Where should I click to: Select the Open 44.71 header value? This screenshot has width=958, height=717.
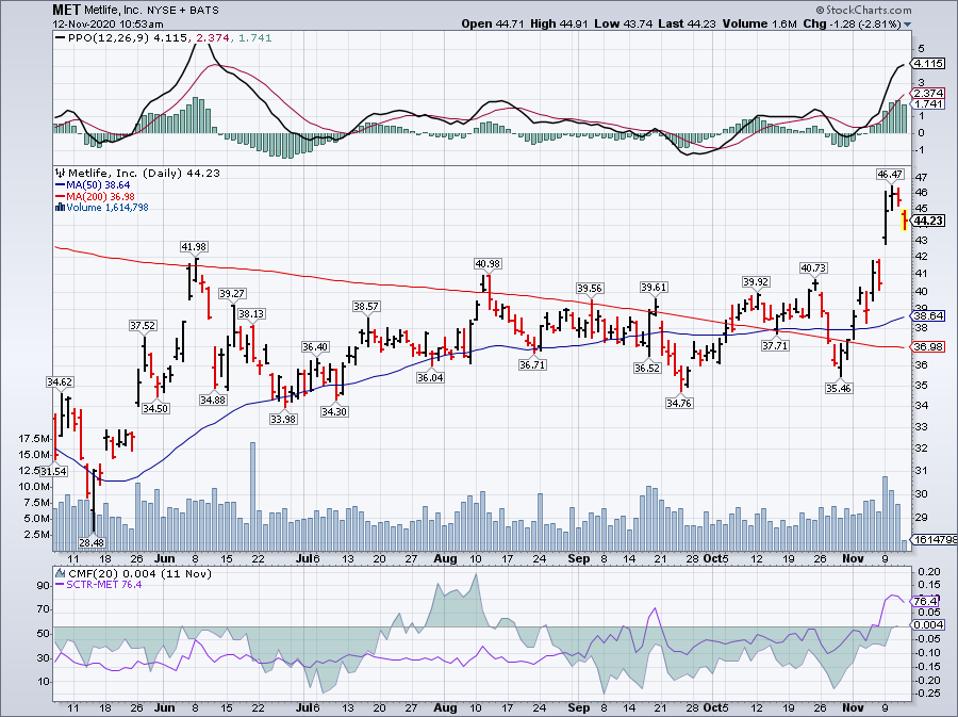pos(492,24)
